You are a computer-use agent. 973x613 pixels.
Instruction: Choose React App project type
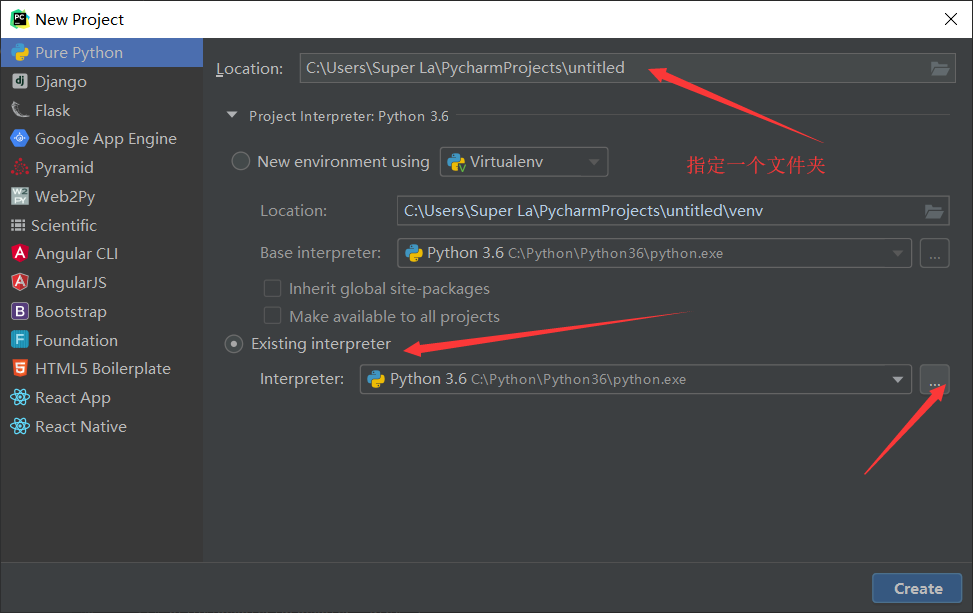click(x=102, y=397)
